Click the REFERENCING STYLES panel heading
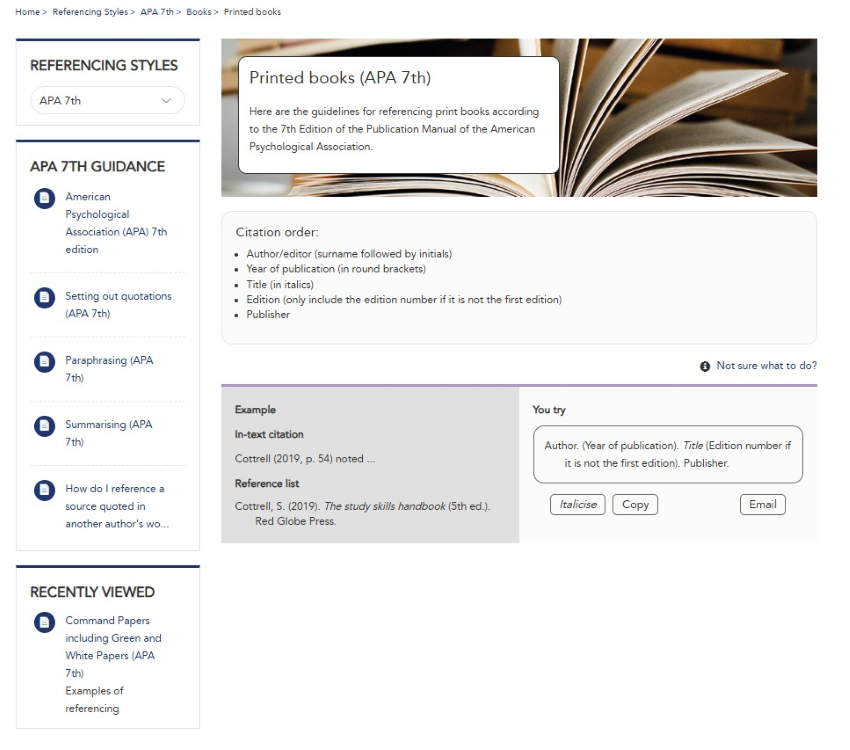 click(104, 66)
